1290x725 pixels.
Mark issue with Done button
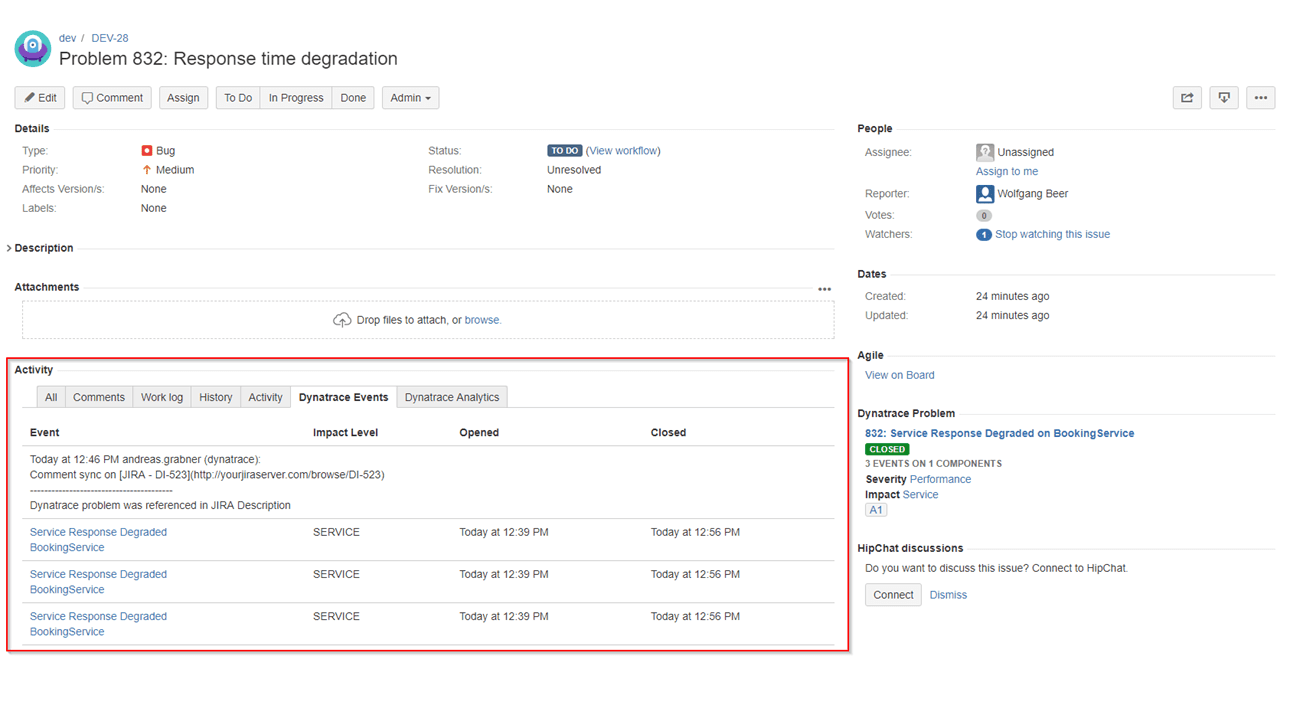(353, 98)
